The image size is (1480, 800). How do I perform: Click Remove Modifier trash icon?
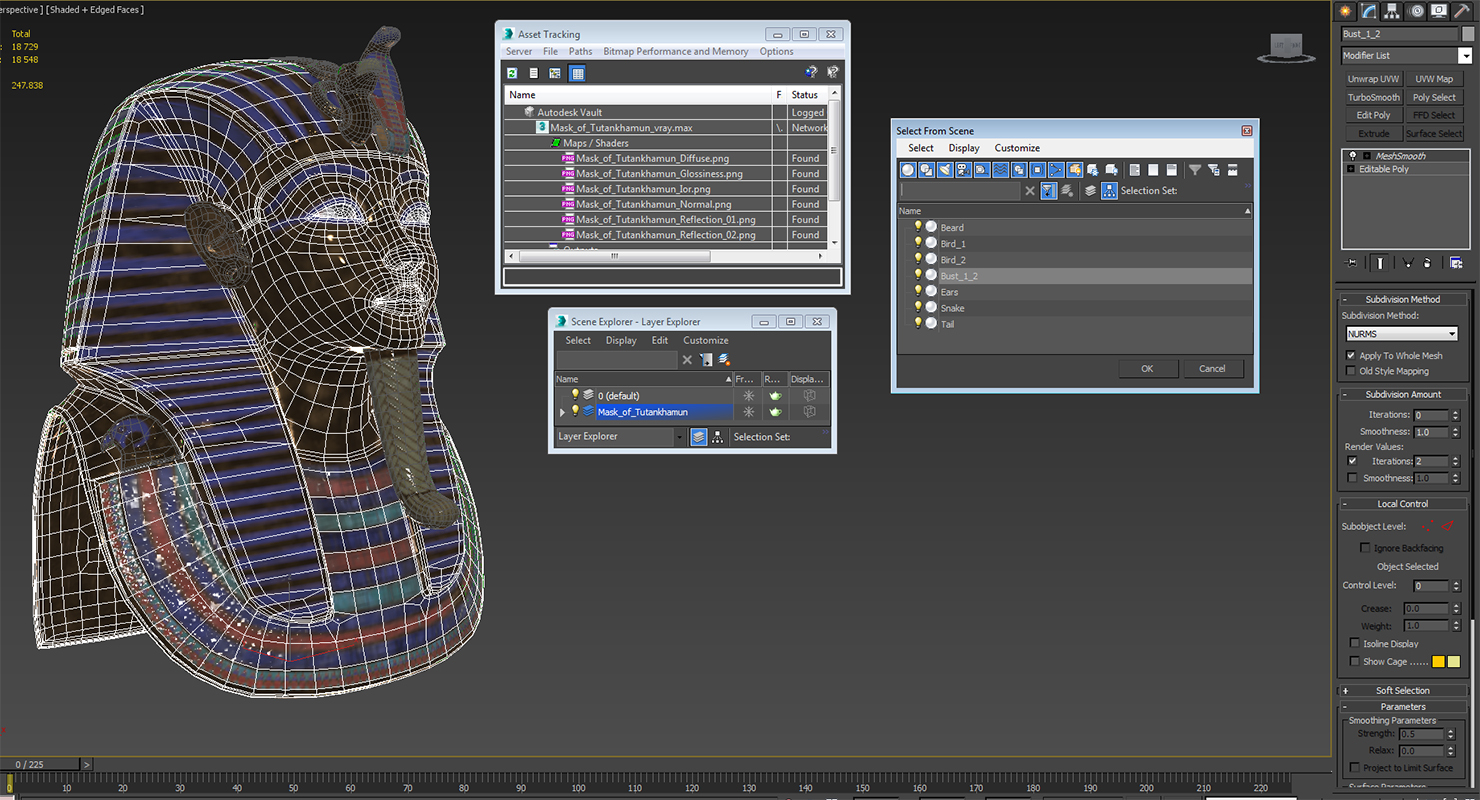(1427, 263)
